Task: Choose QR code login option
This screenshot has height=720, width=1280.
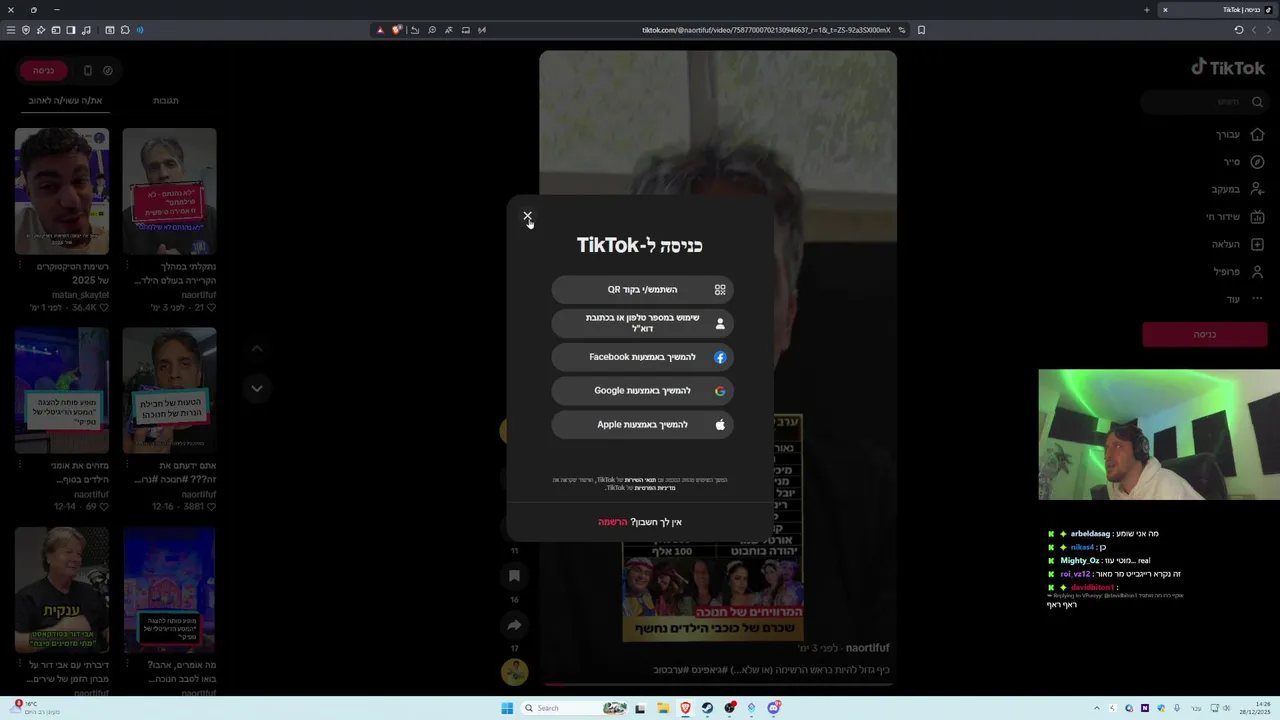Action: coord(642,290)
